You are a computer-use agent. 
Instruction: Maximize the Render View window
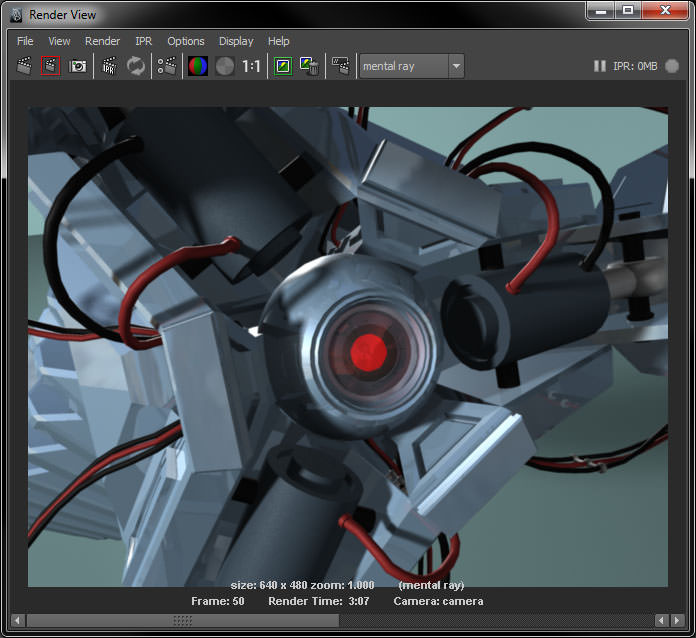click(x=628, y=11)
